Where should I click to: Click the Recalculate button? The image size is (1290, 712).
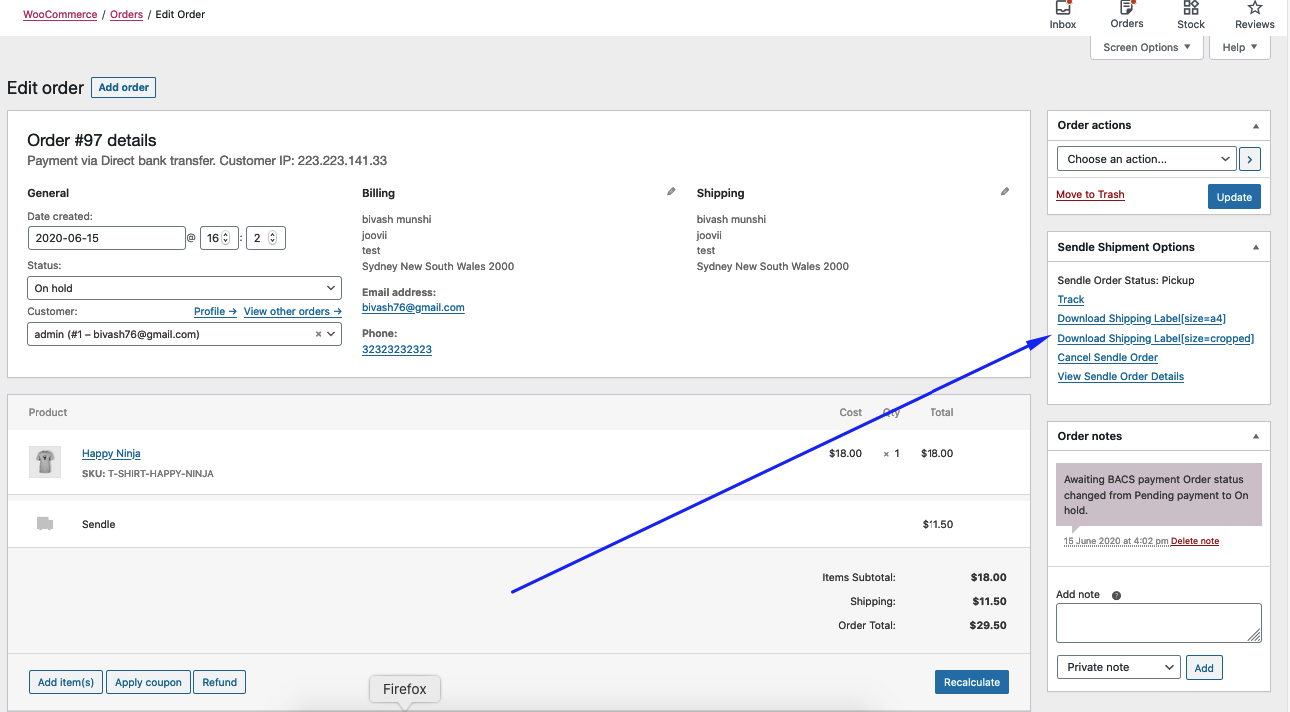971,682
